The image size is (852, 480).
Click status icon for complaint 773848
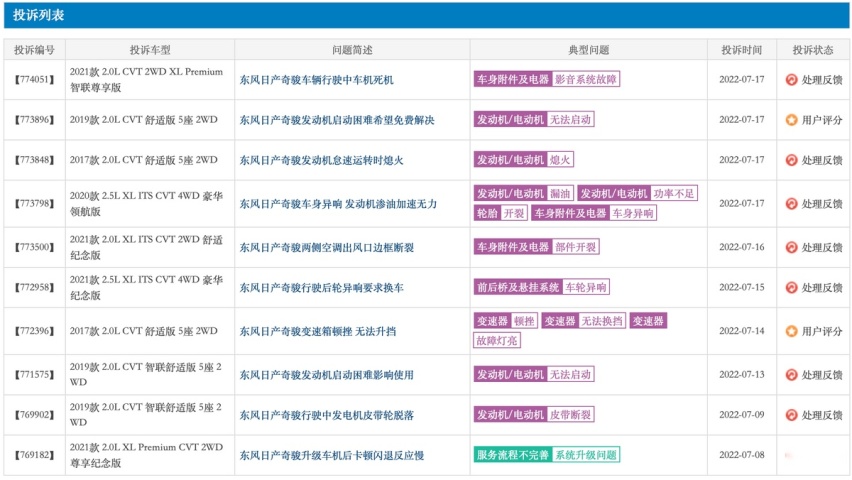pos(791,160)
